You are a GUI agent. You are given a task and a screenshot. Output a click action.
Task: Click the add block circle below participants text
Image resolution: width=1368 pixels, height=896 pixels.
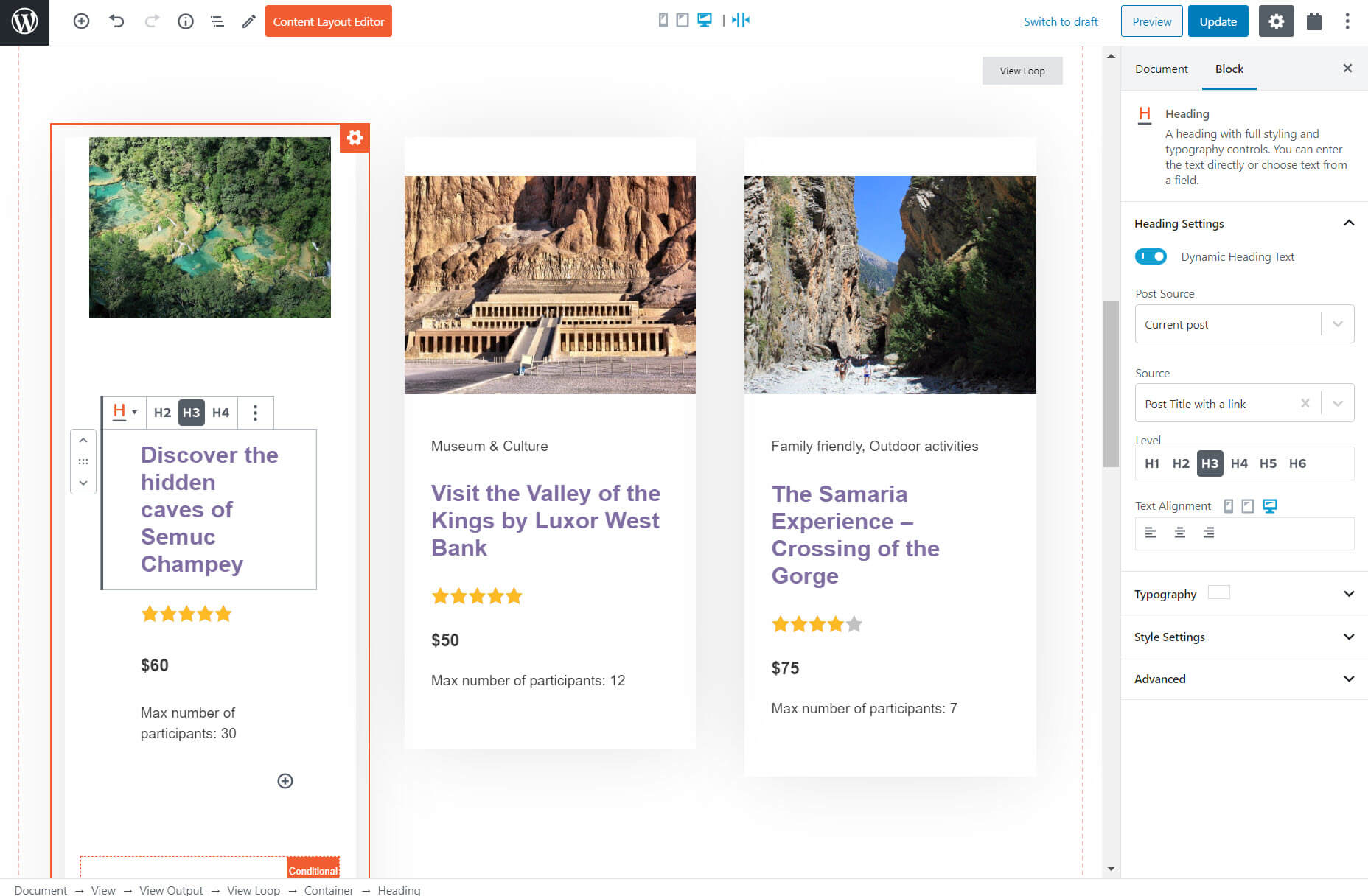[285, 781]
